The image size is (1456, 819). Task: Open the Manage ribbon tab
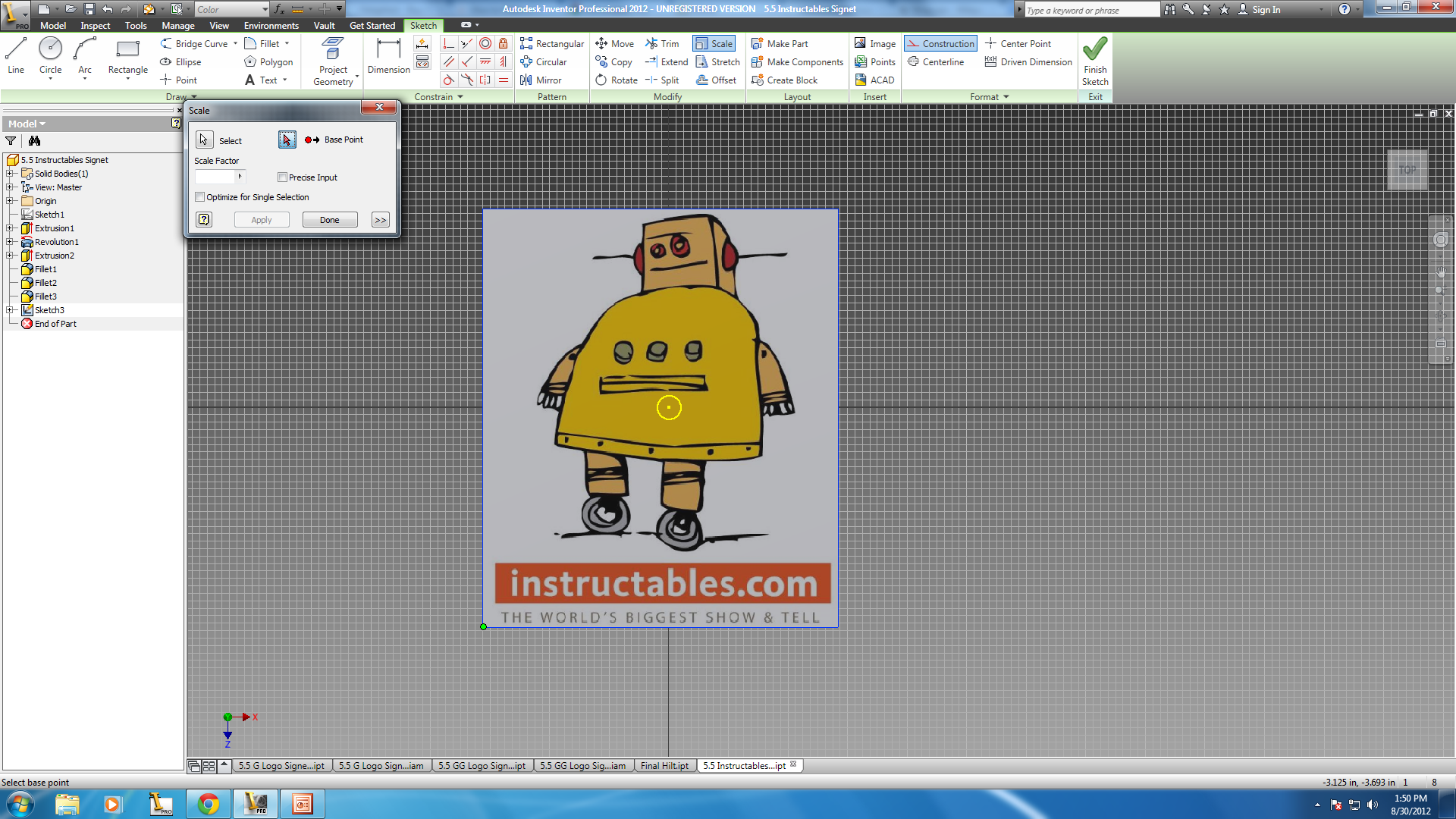tap(178, 25)
